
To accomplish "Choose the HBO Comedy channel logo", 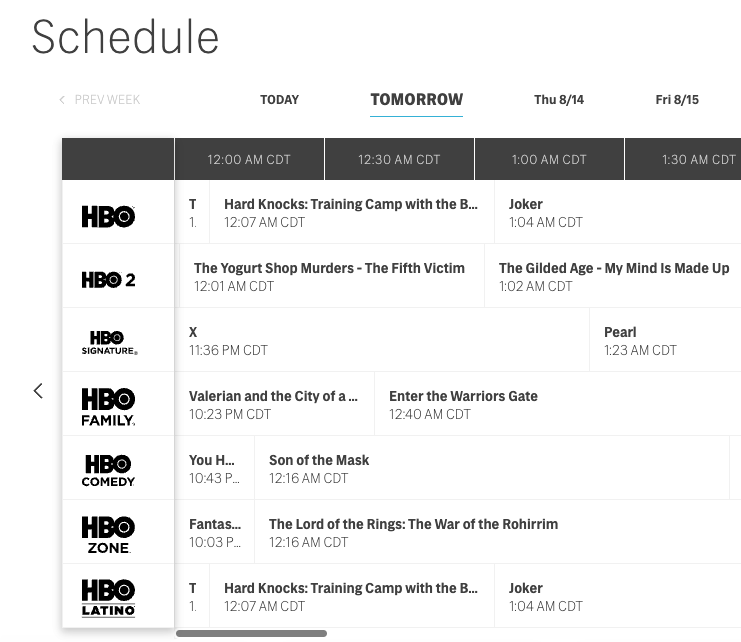I will tap(108, 471).
